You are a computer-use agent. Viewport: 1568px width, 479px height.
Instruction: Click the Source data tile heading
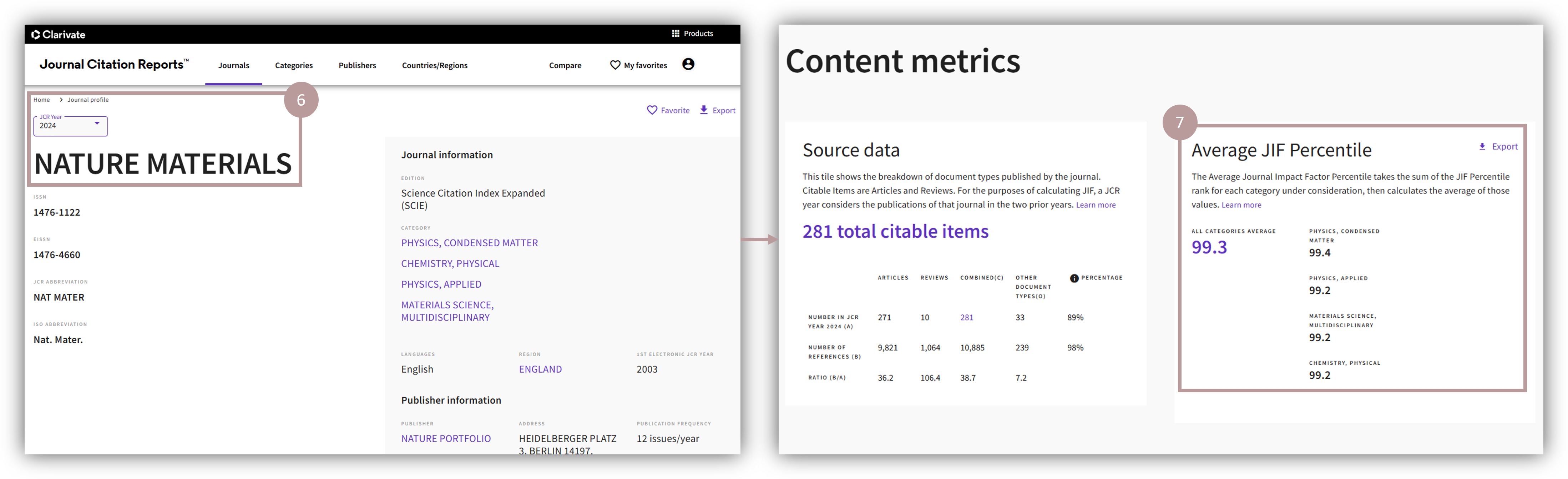(x=850, y=150)
